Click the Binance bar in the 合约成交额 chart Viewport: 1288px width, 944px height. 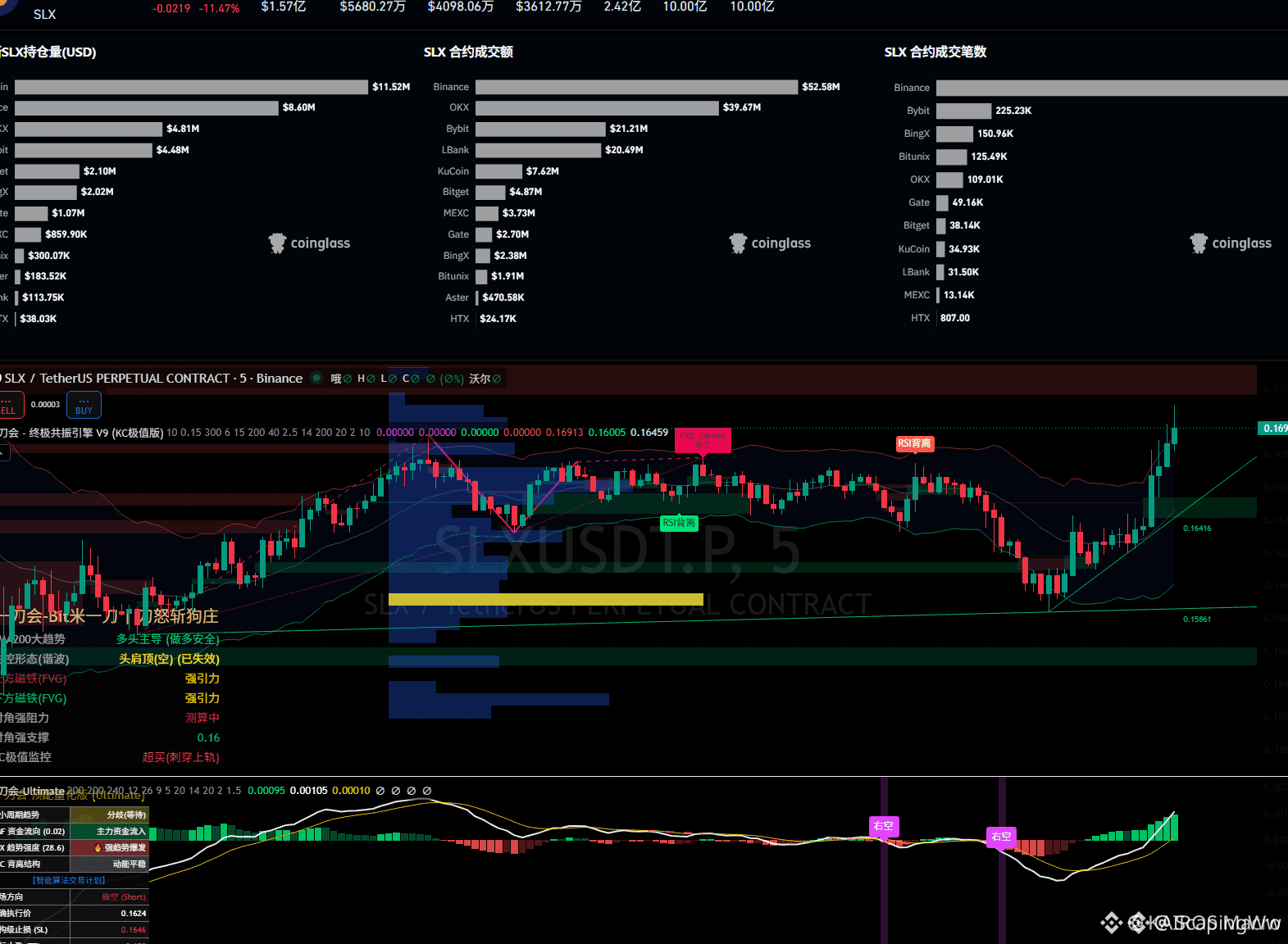(636, 87)
